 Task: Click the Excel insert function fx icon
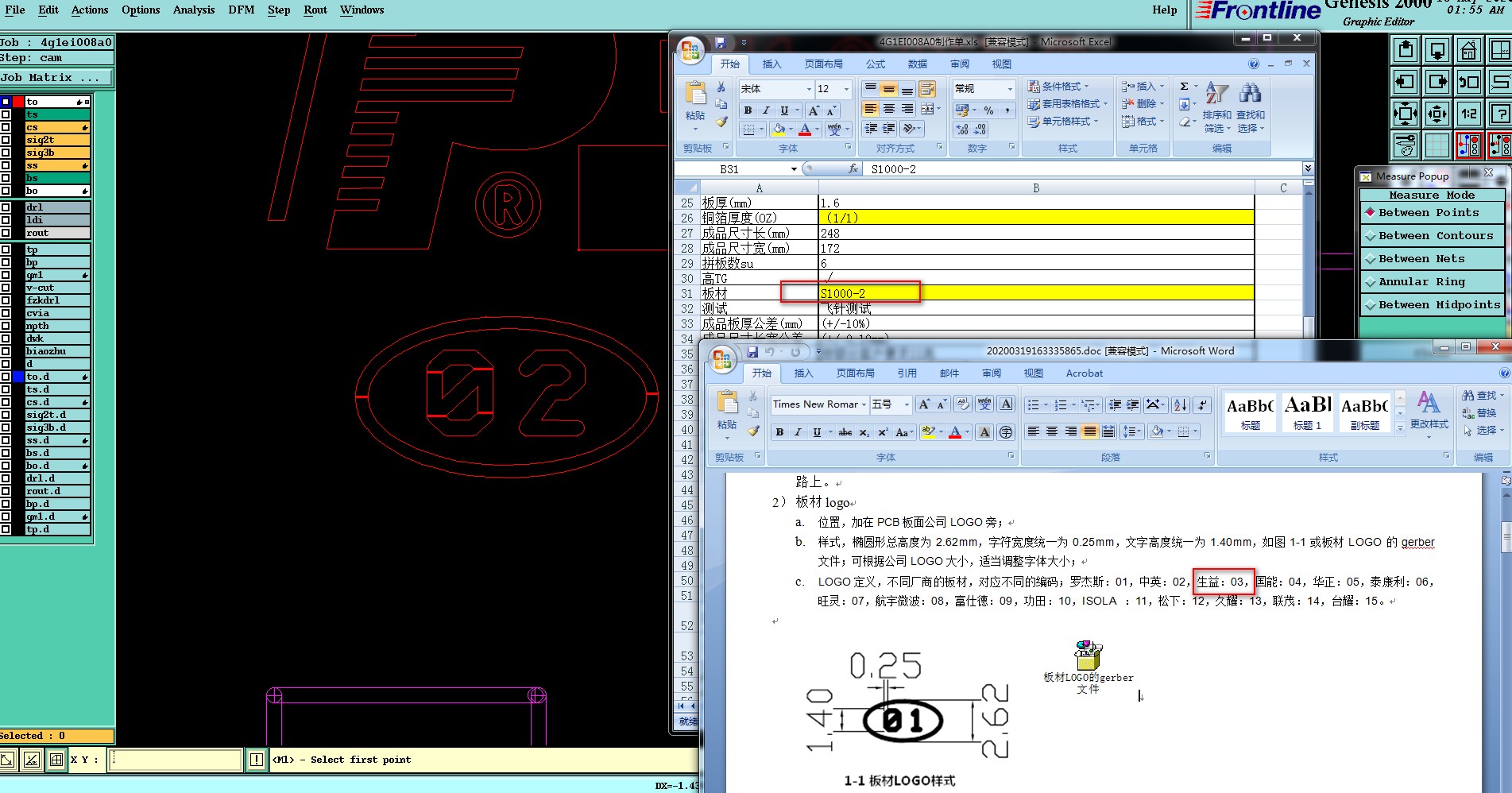pyautogui.click(x=853, y=168)
